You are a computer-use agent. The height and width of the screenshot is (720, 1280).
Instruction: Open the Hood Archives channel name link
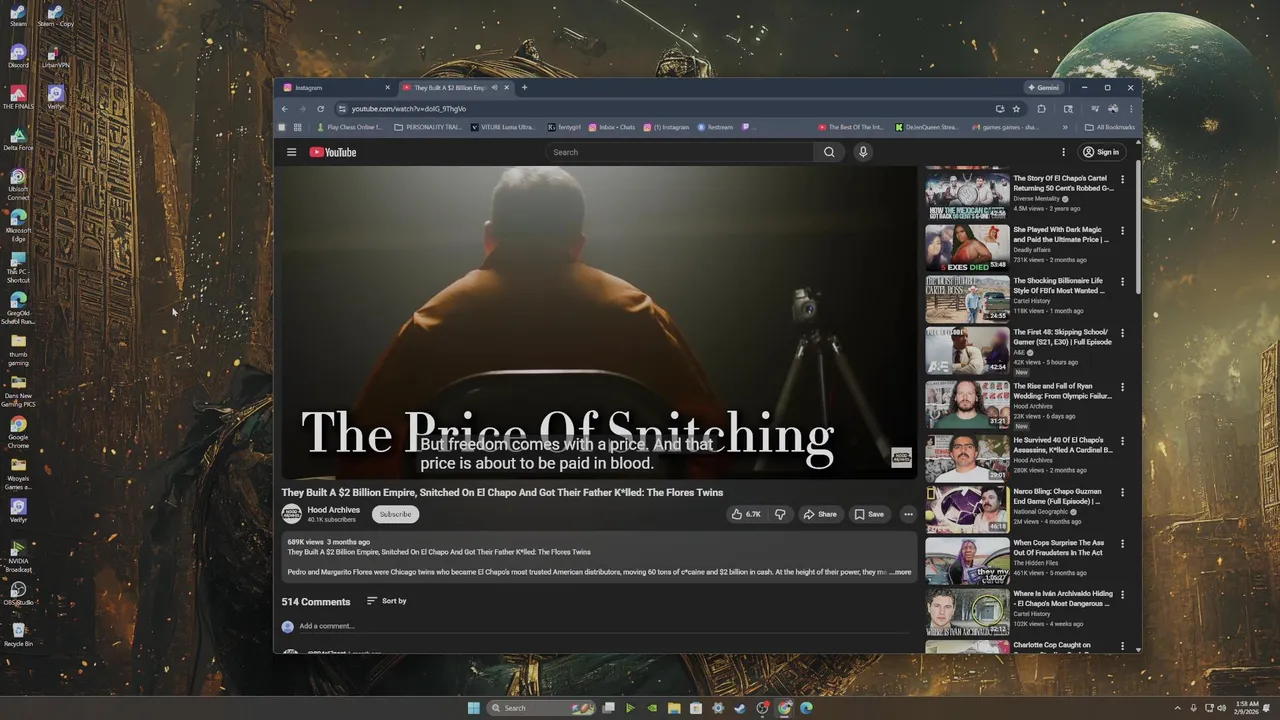[x=333, y=510]
